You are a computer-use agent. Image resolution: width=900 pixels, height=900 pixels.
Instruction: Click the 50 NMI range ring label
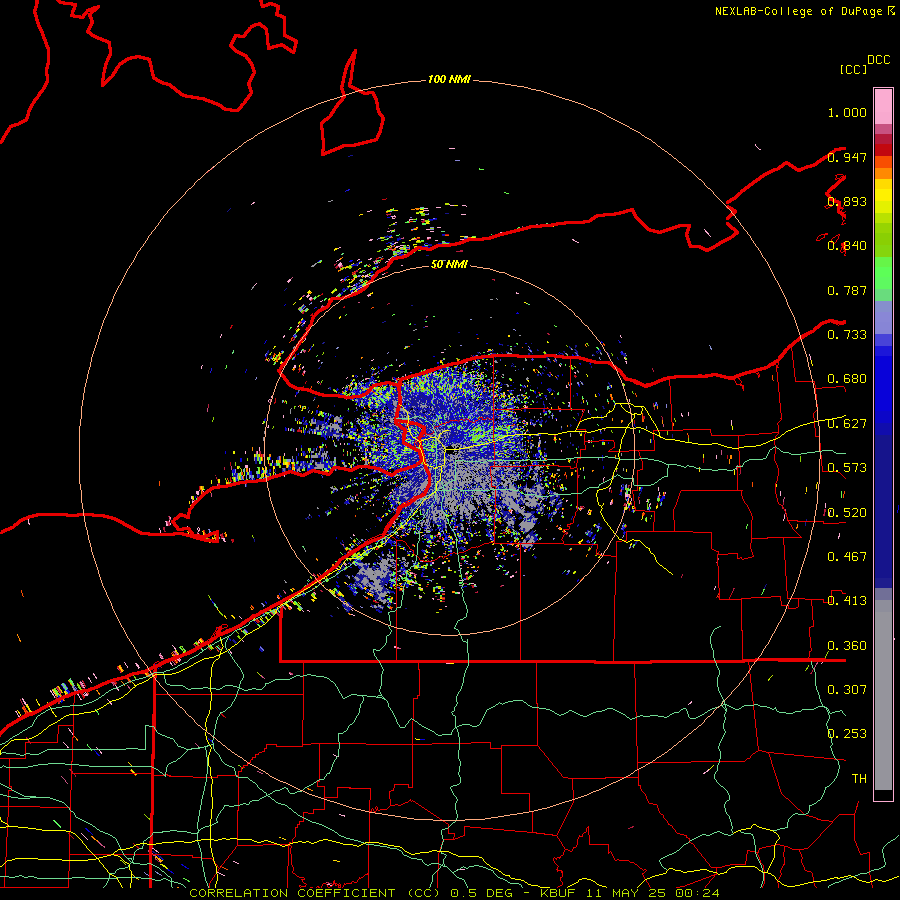pyautogui.click(x=449, y=264)
